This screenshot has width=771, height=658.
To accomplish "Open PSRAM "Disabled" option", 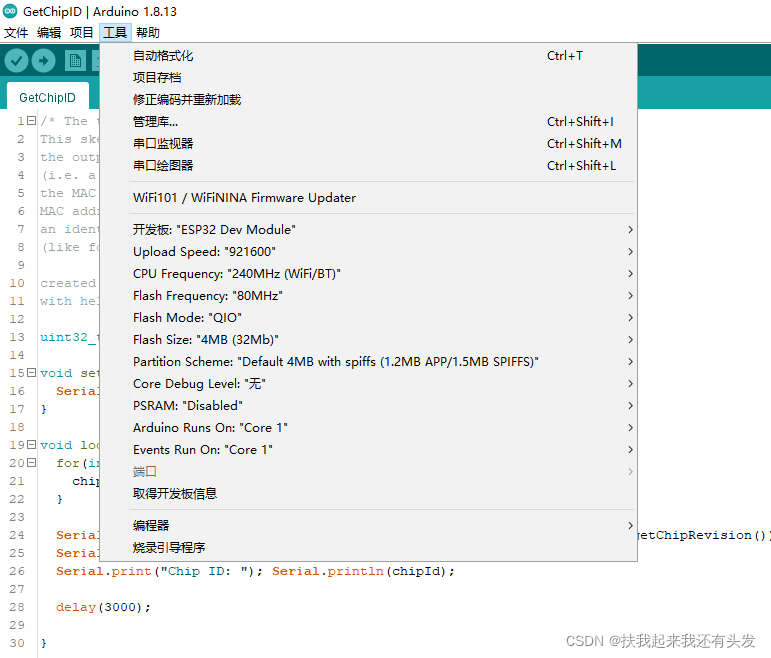I will (x=369, y=406).
